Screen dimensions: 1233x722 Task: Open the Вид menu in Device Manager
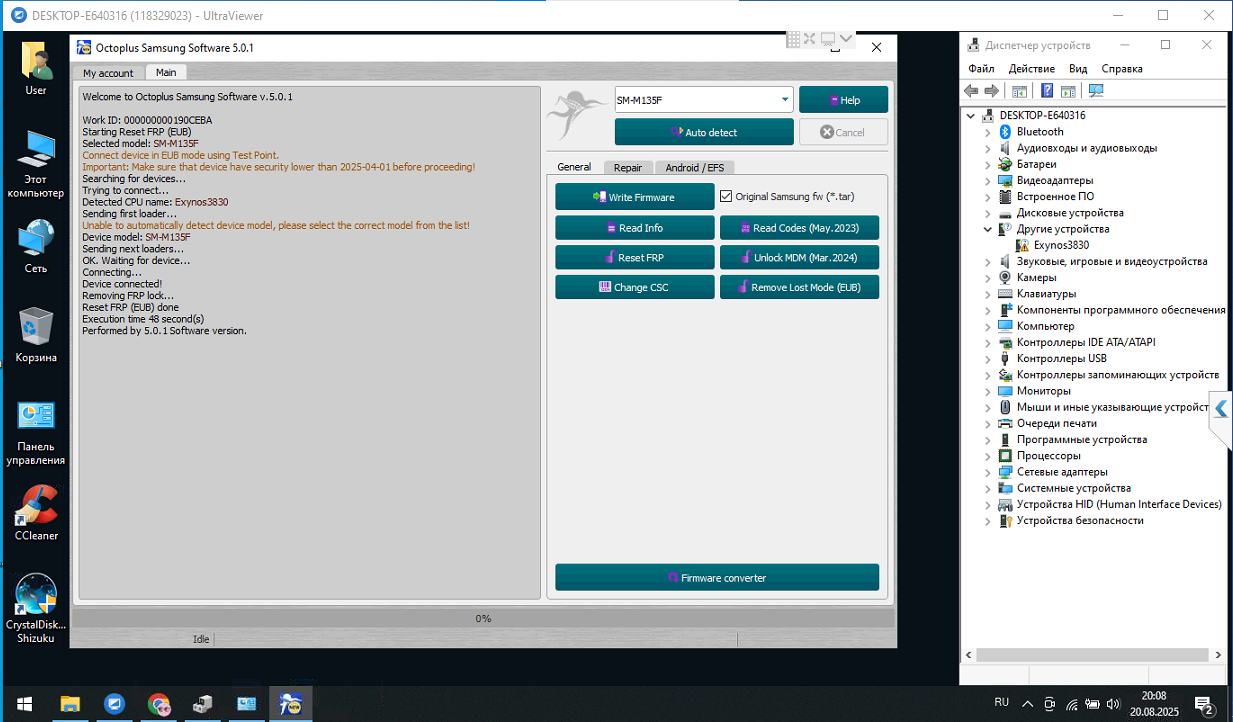click(1078, 69)
